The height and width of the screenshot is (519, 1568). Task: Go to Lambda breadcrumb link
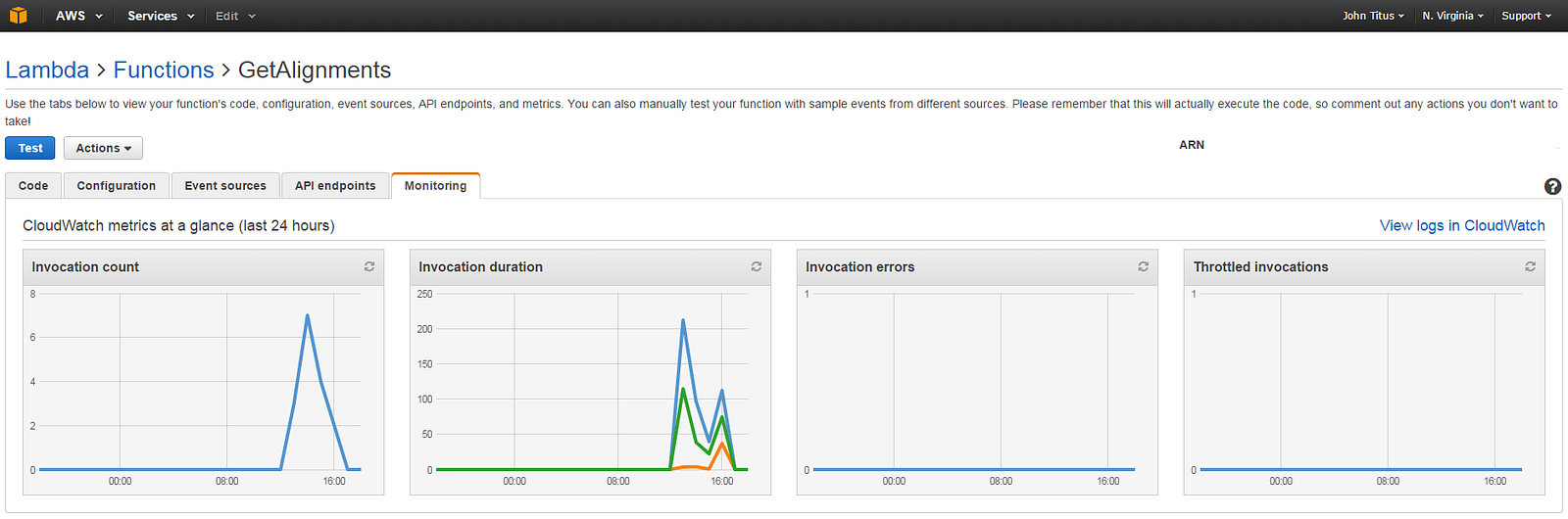coord(47,70)
